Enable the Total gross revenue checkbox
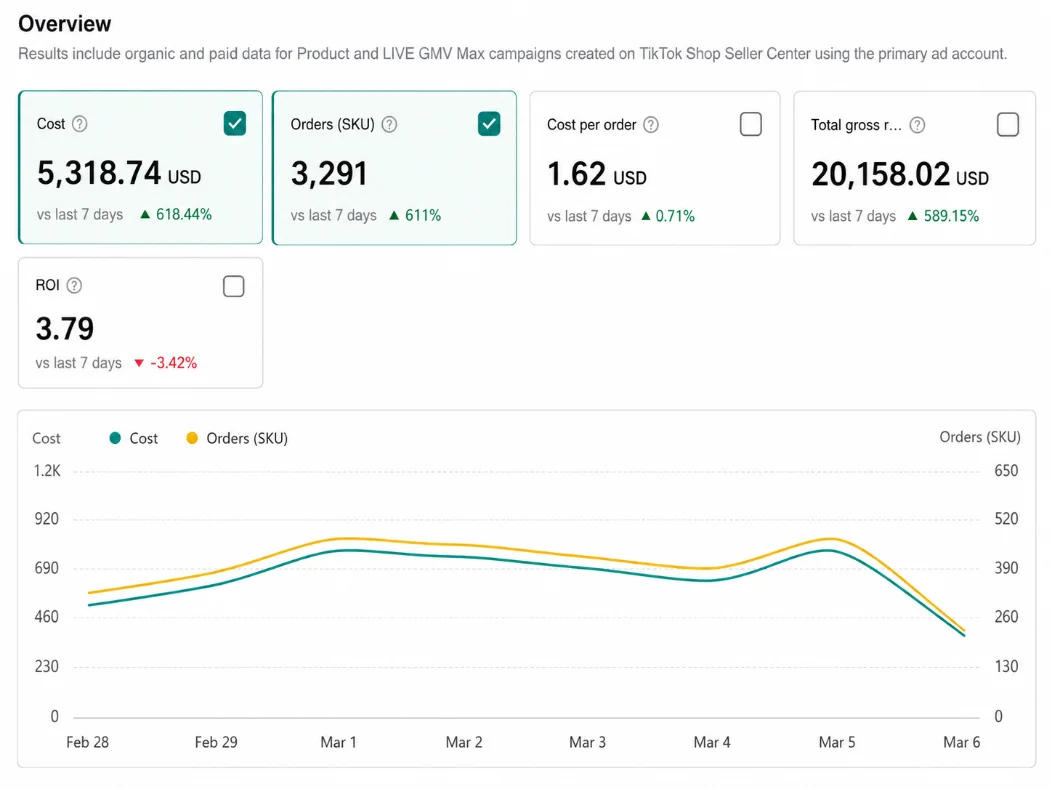 click(x=1008, y=124)
